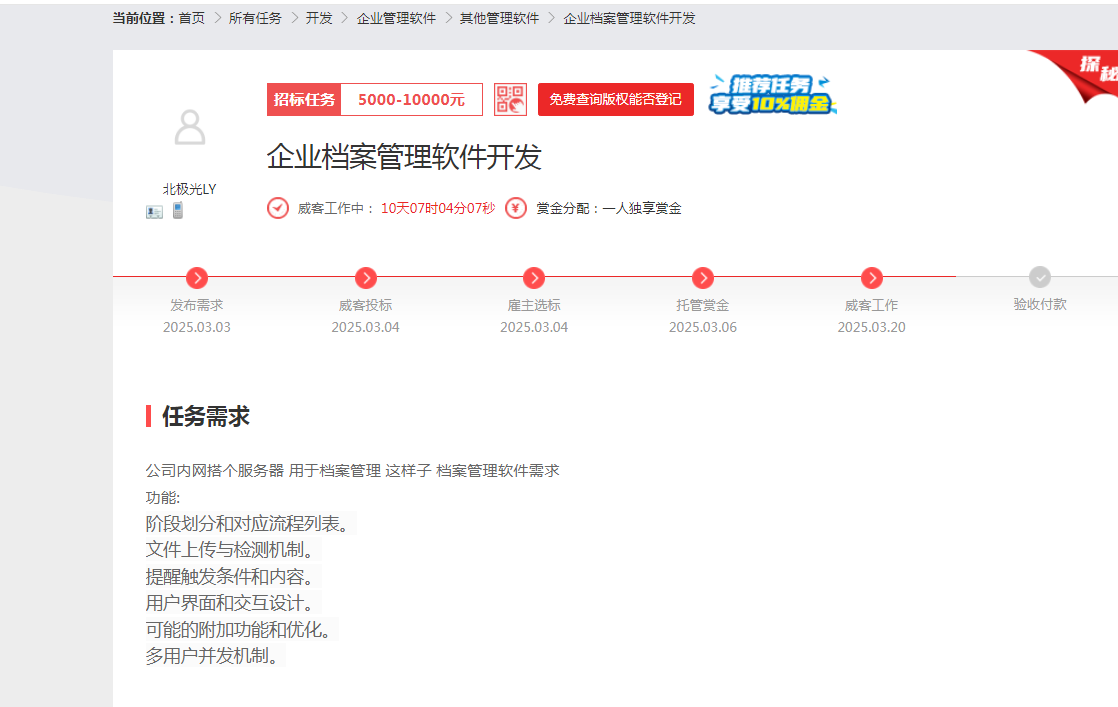This screenshot has height=707, width=1118.
Task: Select the 发布需求 step marker
Action: point(197,278)
